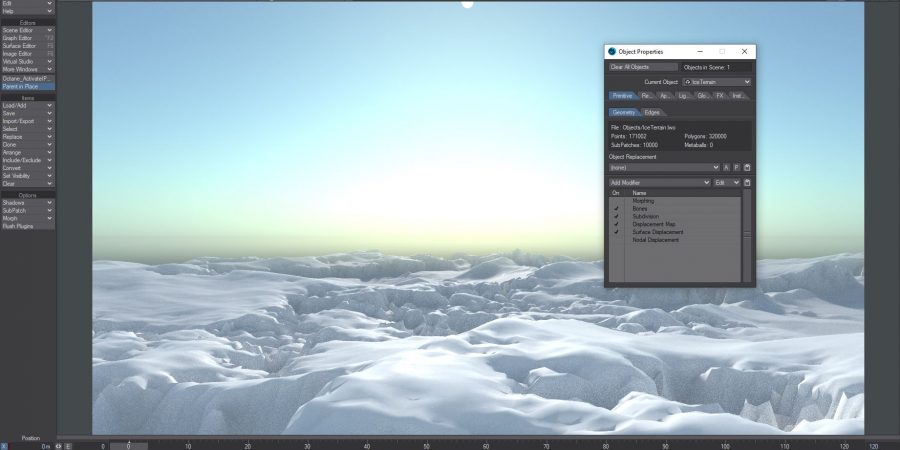Click the P button beside Object Replacement
This screenshot has width=900, height=450.
click(736, 167)
